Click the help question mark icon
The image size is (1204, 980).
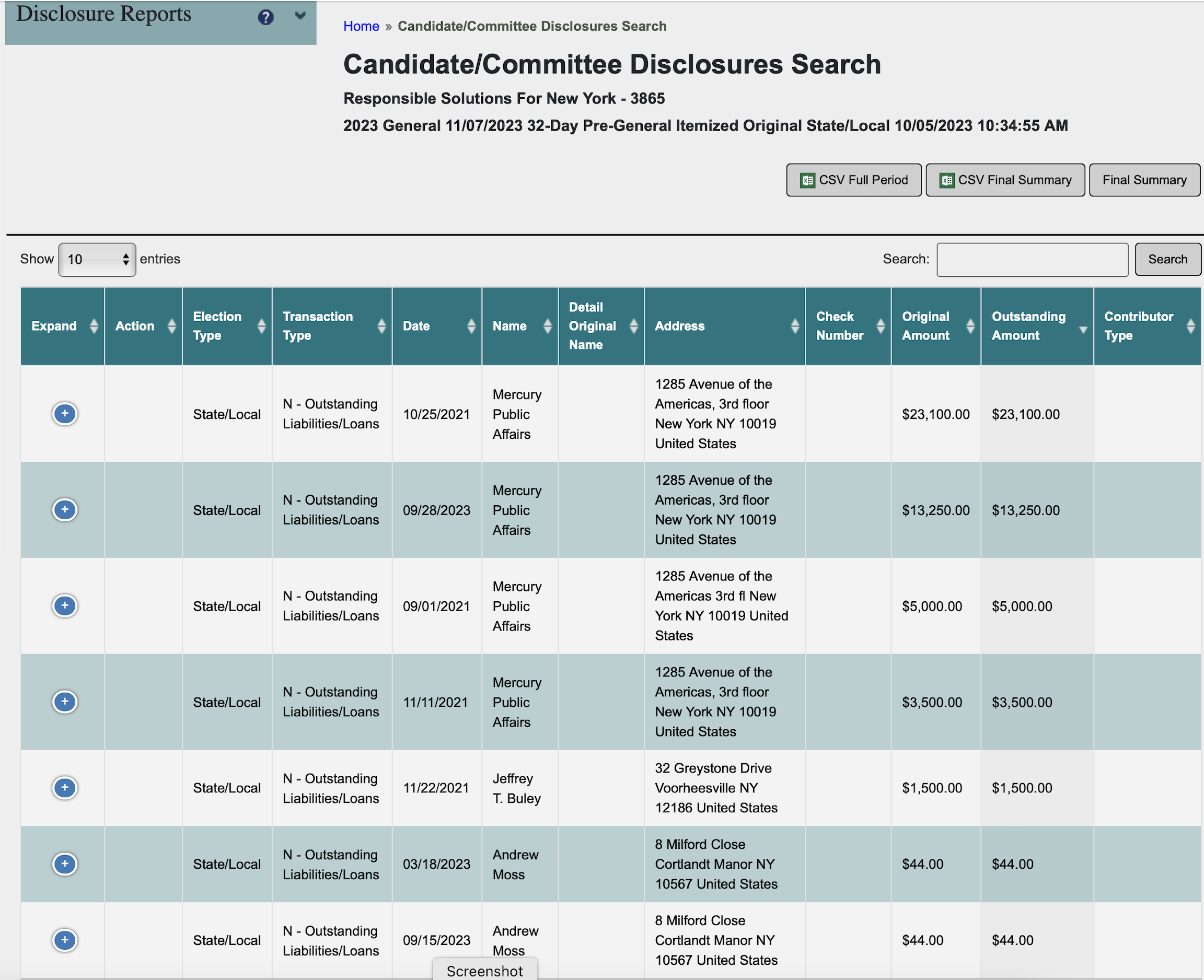coord(265,17)
